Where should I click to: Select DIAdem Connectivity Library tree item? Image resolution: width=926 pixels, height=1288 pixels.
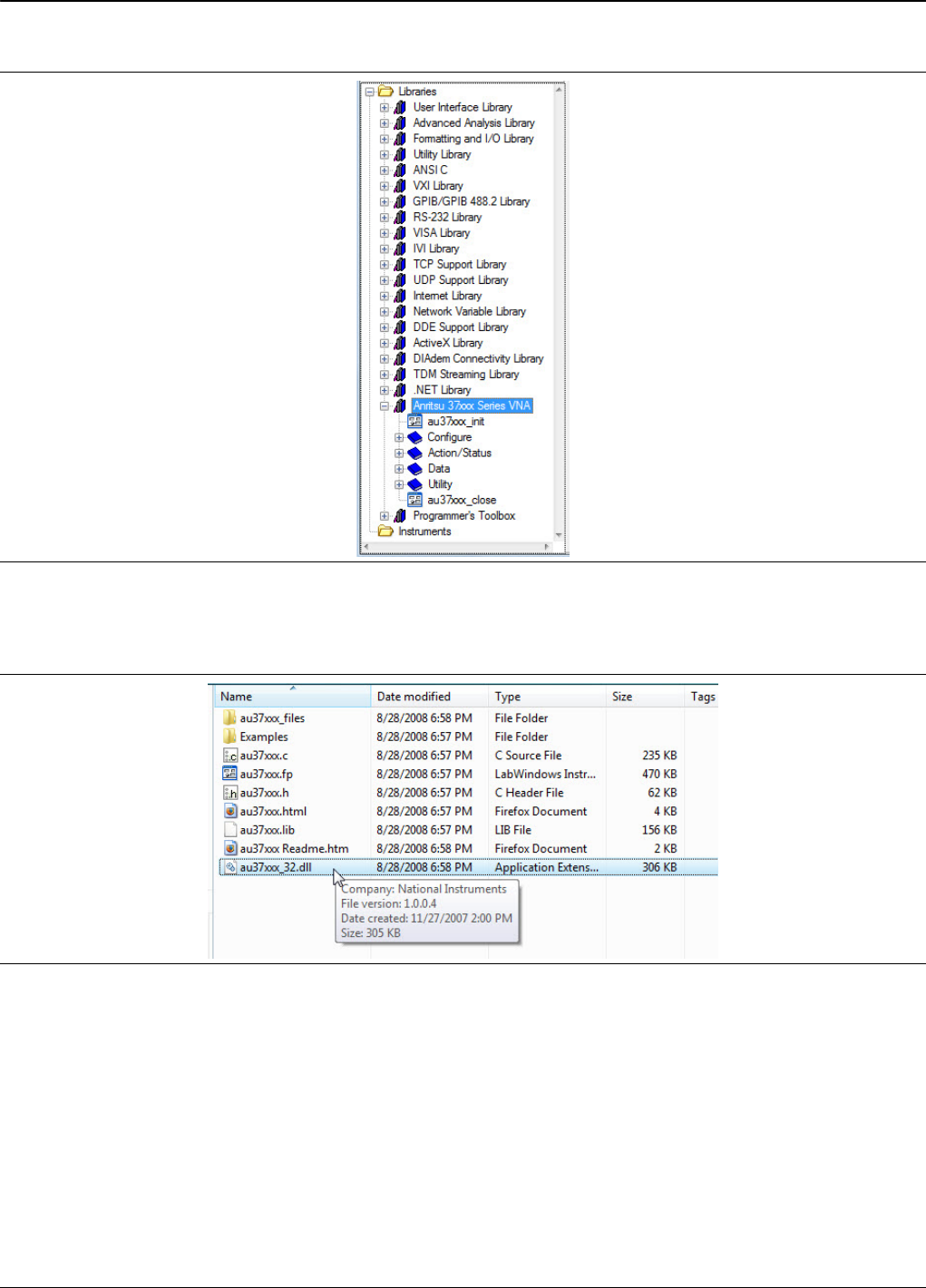click(478, 359)
